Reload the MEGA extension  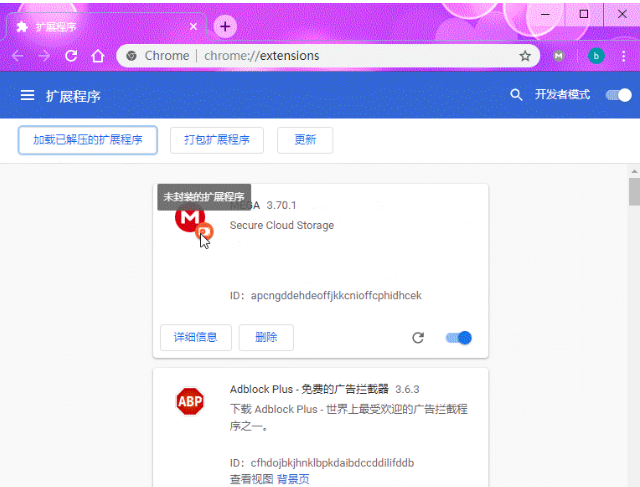pos(418,338)
